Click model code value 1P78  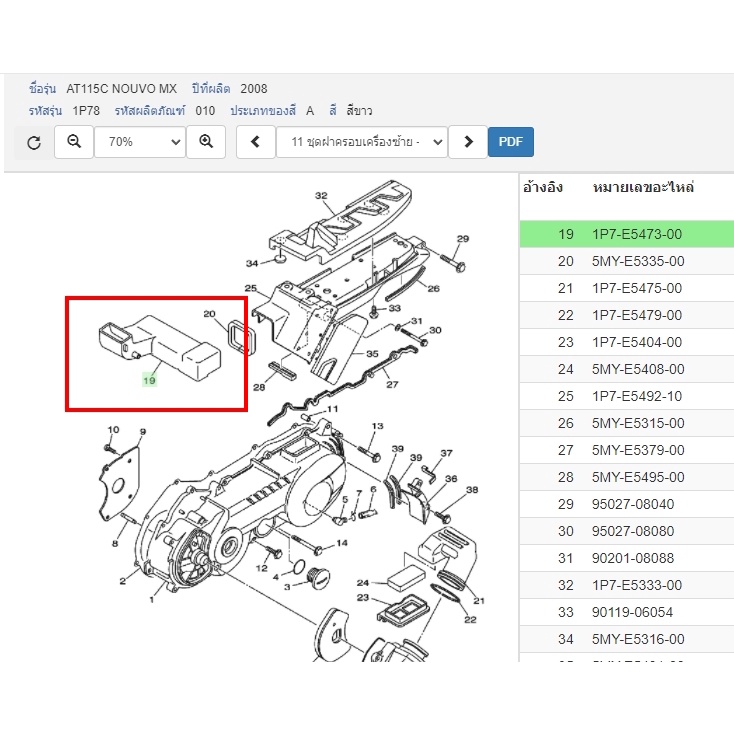tap(86, 111)
